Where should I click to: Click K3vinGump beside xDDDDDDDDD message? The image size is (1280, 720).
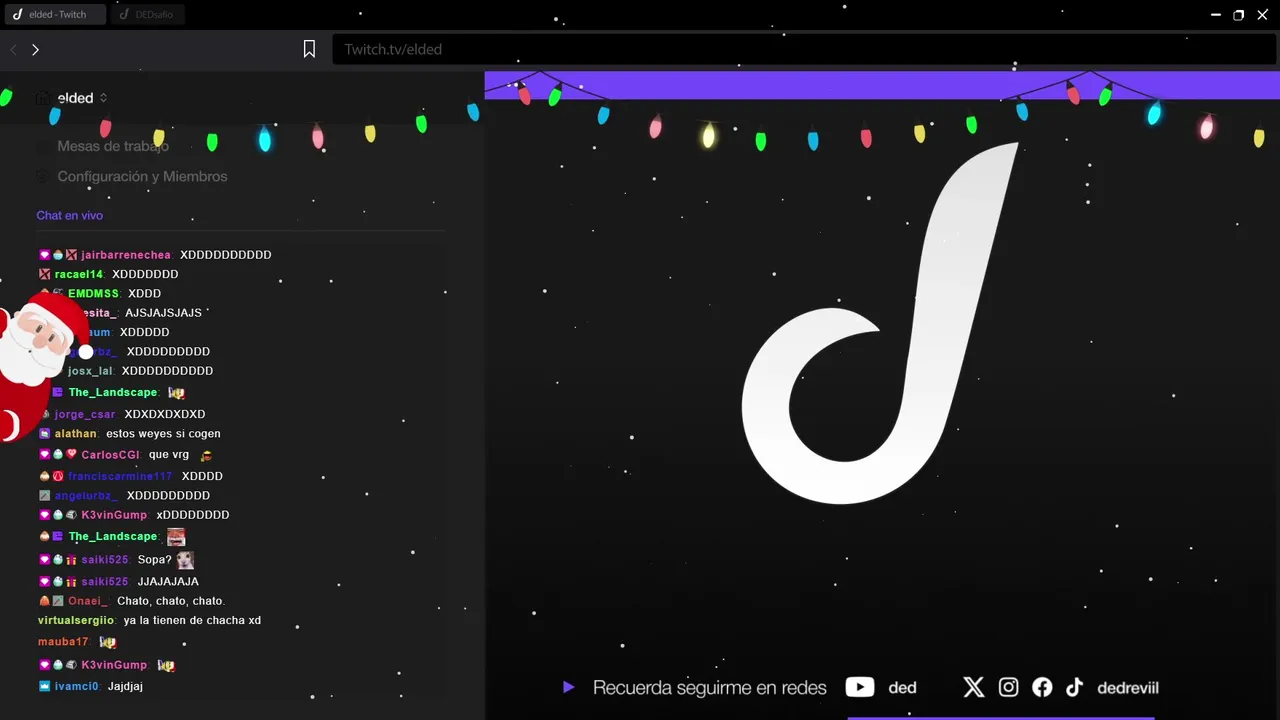114,515
